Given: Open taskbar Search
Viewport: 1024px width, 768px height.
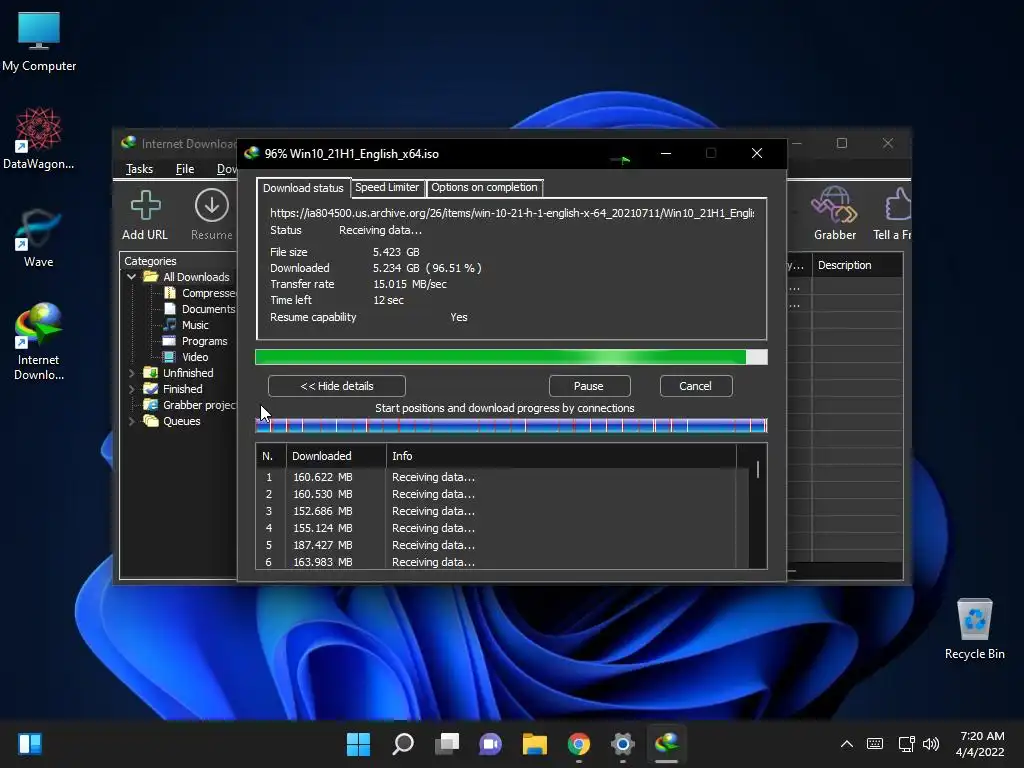Looking at the screenshot, I should coord(403,744).
